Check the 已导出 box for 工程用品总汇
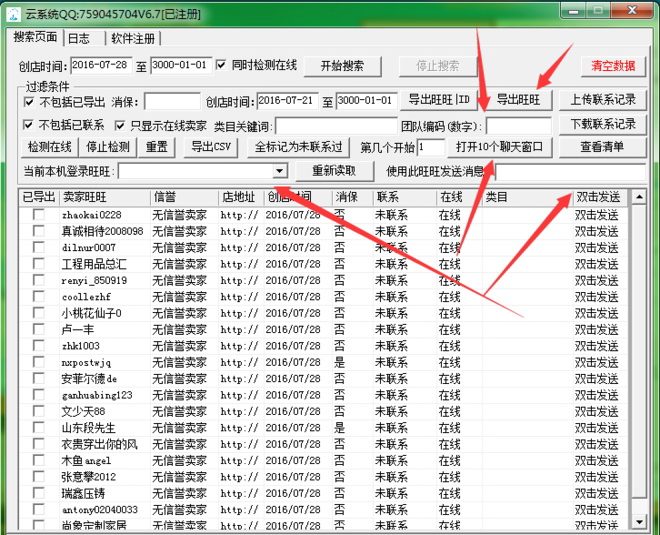Viewport: 660px width, 535px height. (39, 264)
